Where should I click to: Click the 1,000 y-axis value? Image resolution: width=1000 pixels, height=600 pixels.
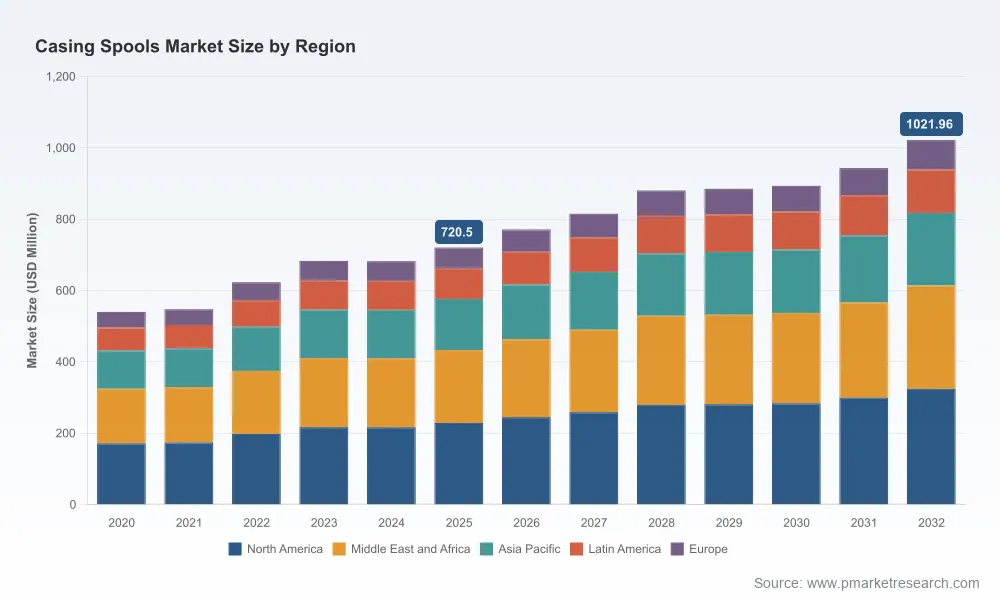(x=61, y=148)
